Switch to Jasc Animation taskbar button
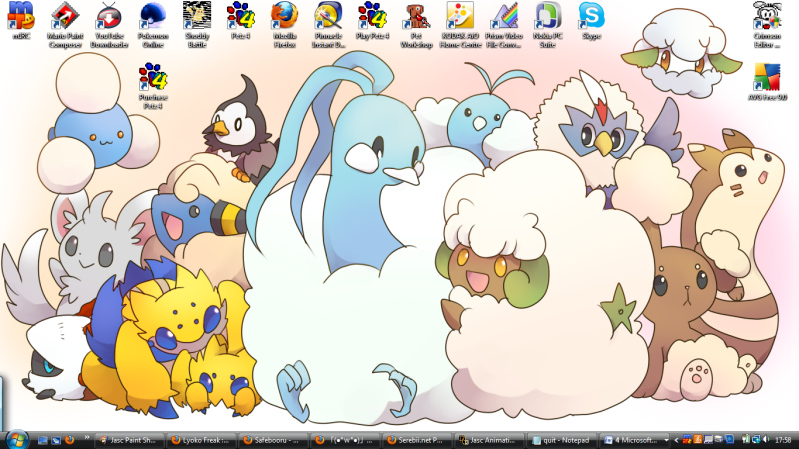The width and height of the screenshot is (799, 449). point(490,440)
